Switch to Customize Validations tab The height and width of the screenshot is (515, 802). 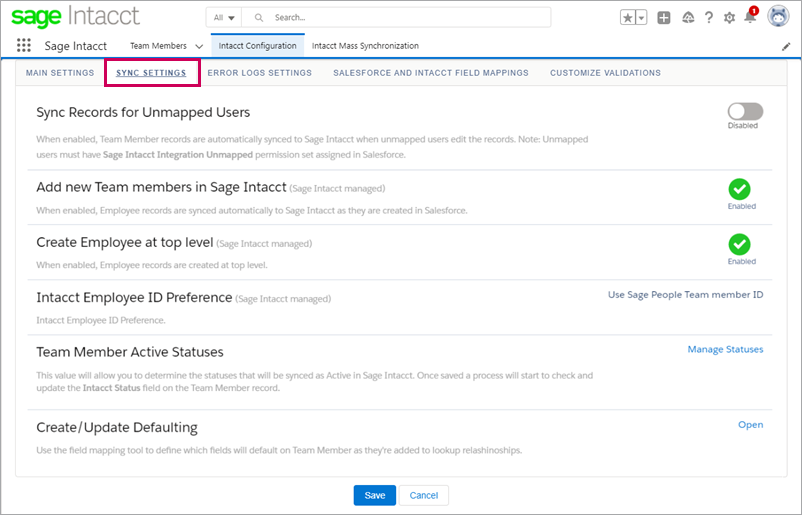[x=605, y=73]
